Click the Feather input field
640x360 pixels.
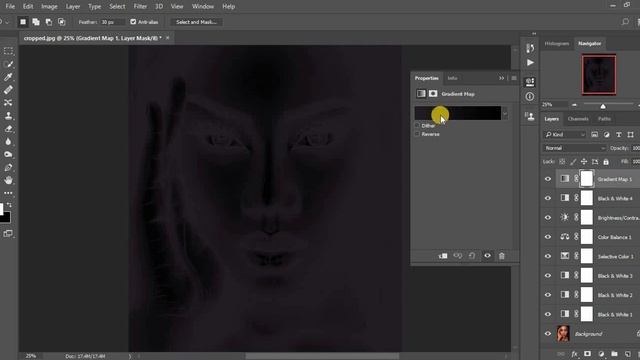click(x=111, y=22)
